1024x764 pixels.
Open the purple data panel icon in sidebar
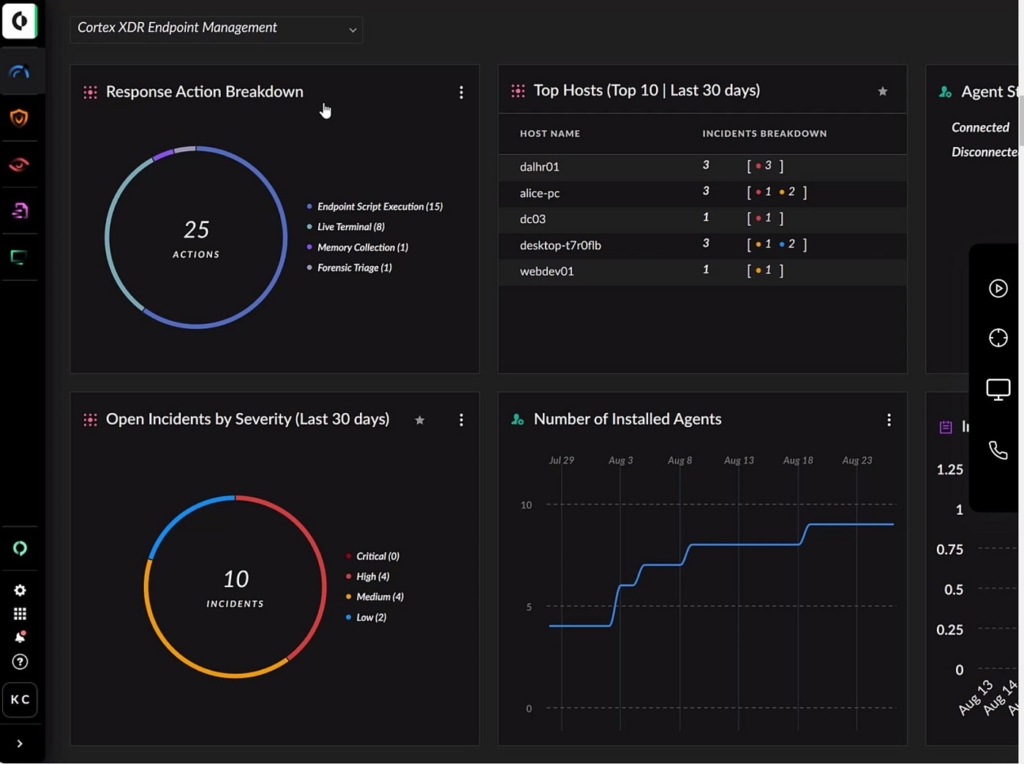coord(20,210)
